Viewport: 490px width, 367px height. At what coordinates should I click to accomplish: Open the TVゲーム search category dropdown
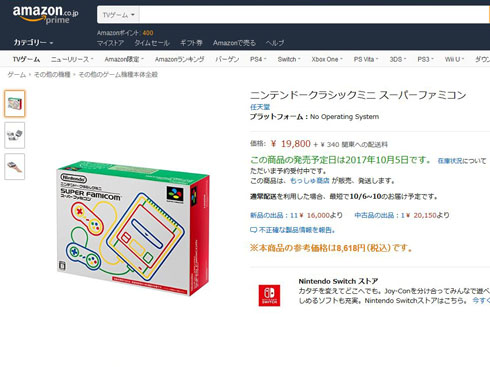pos(118,15)
